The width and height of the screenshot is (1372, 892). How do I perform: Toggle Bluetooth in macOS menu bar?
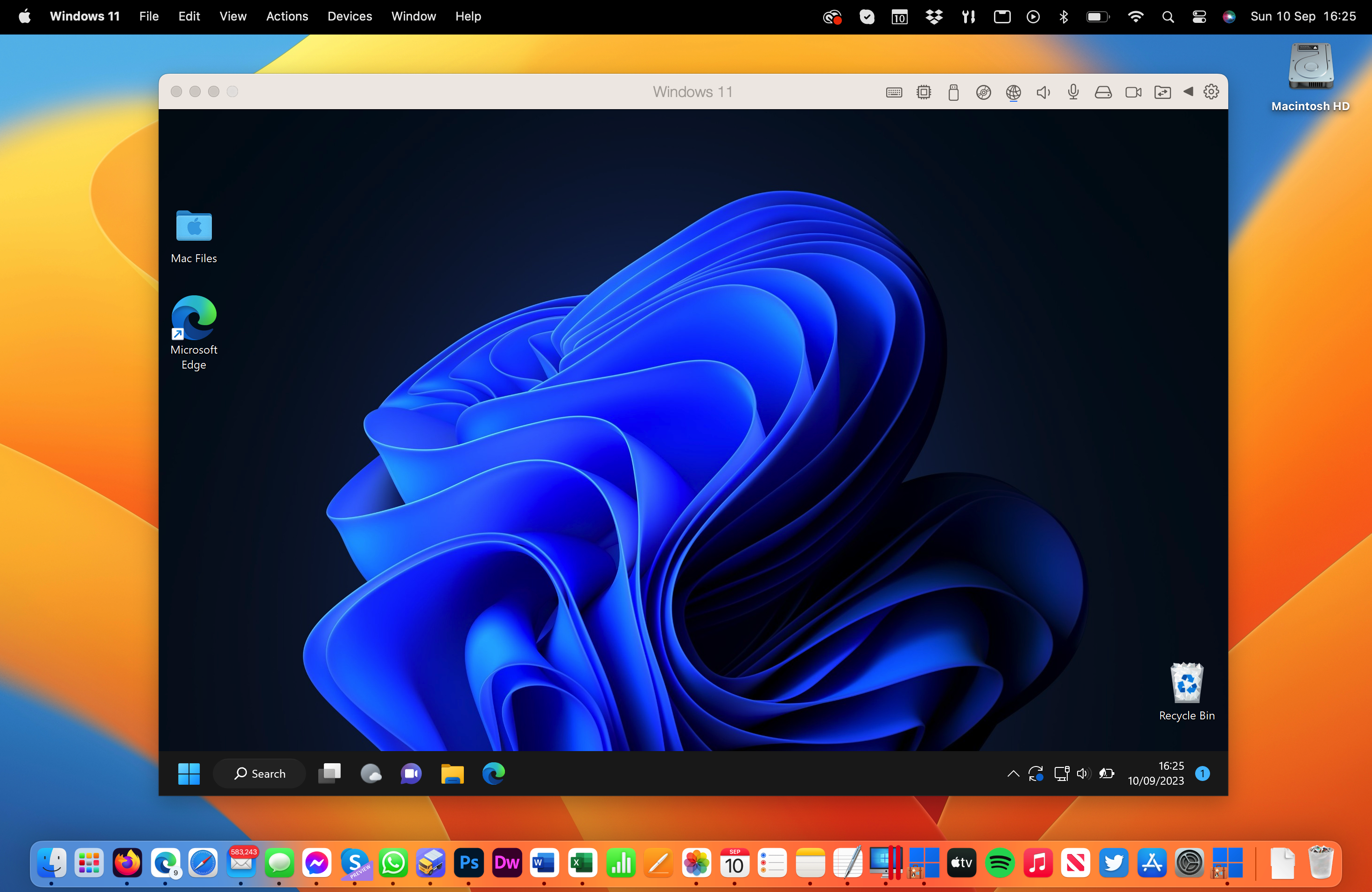pyautogui.click(x=1062, y=16)
